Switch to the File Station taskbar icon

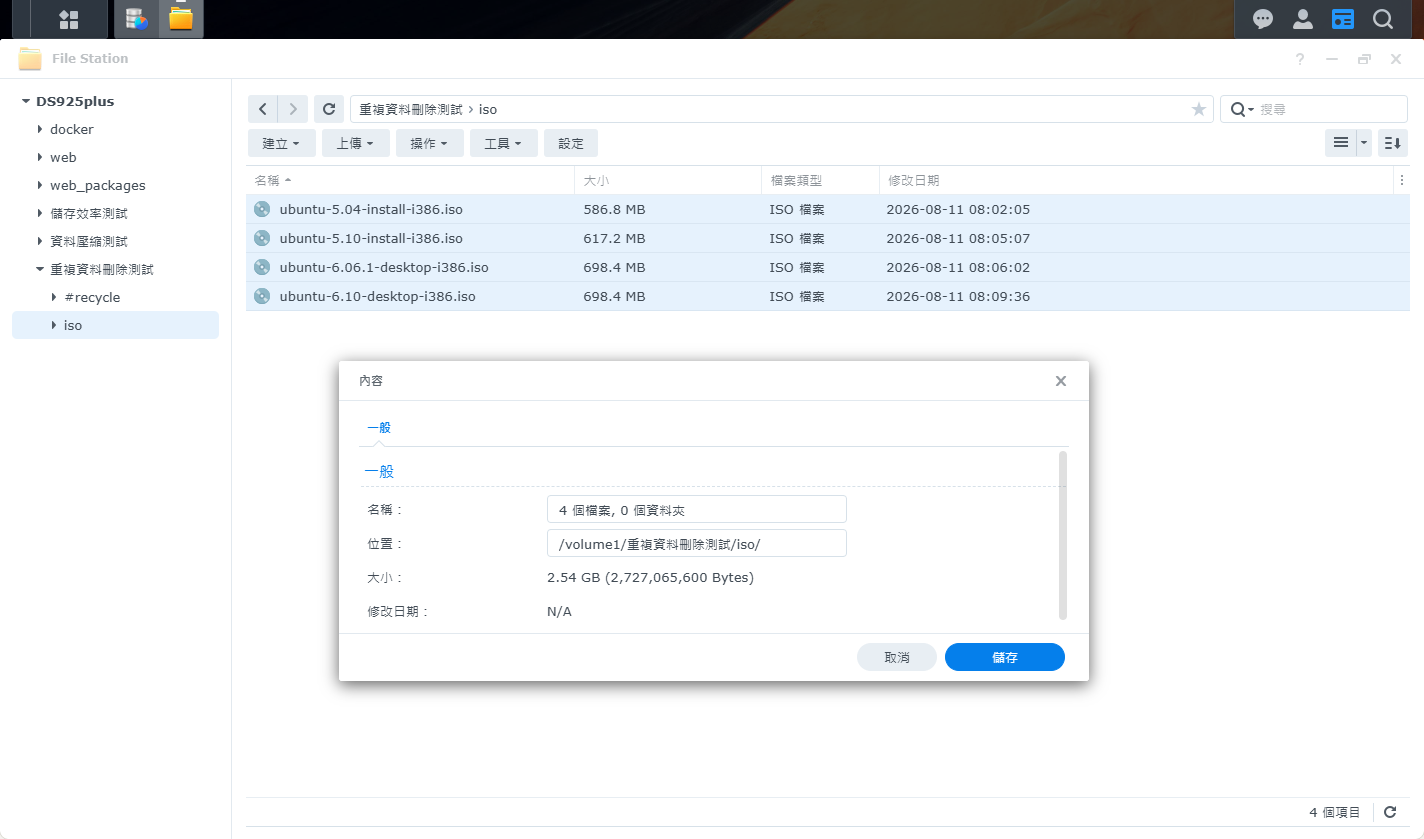pyautogui.click(x=181, y=19)
